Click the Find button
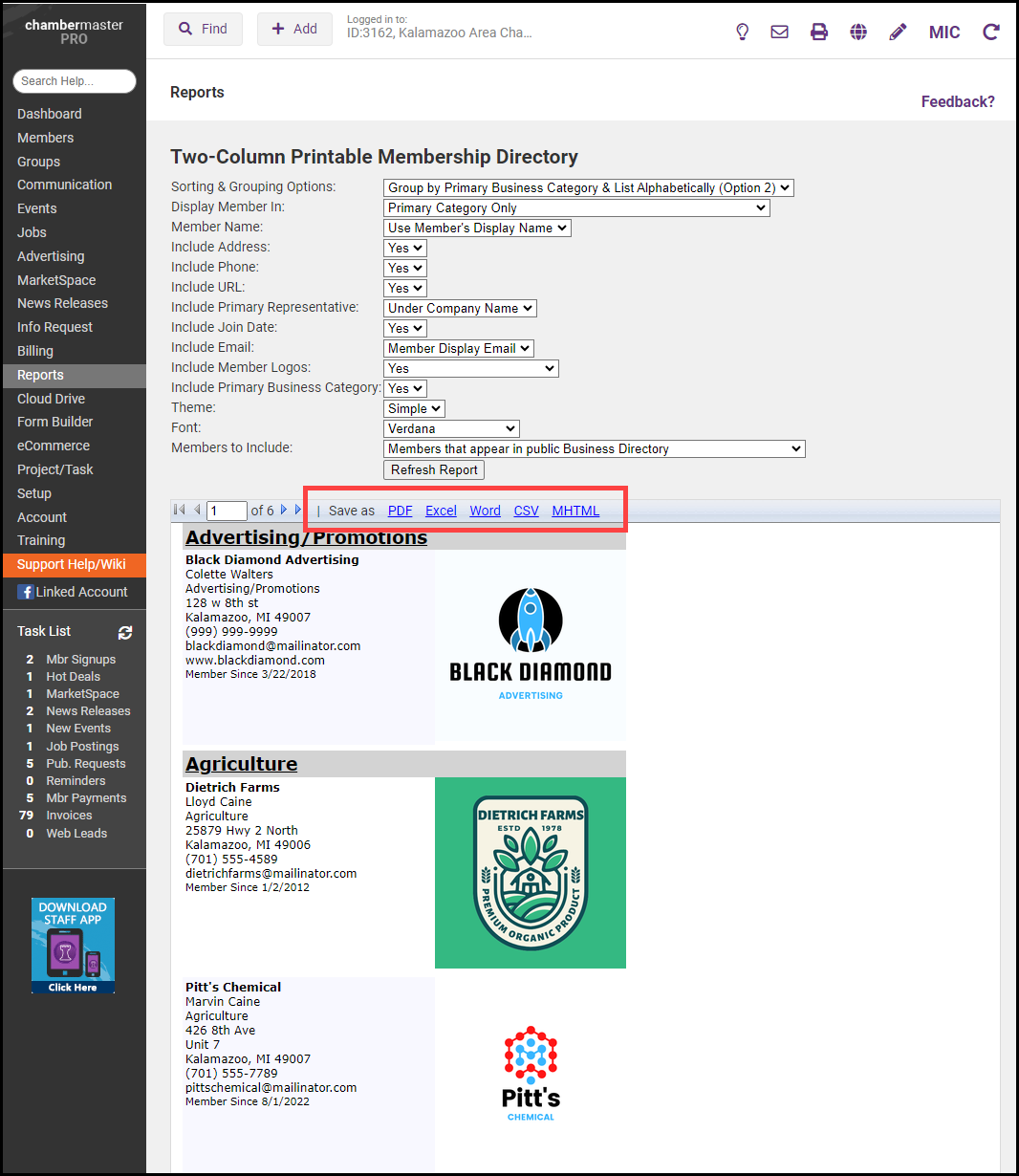Screen dimensions: 1019x1176 point(203,29)
